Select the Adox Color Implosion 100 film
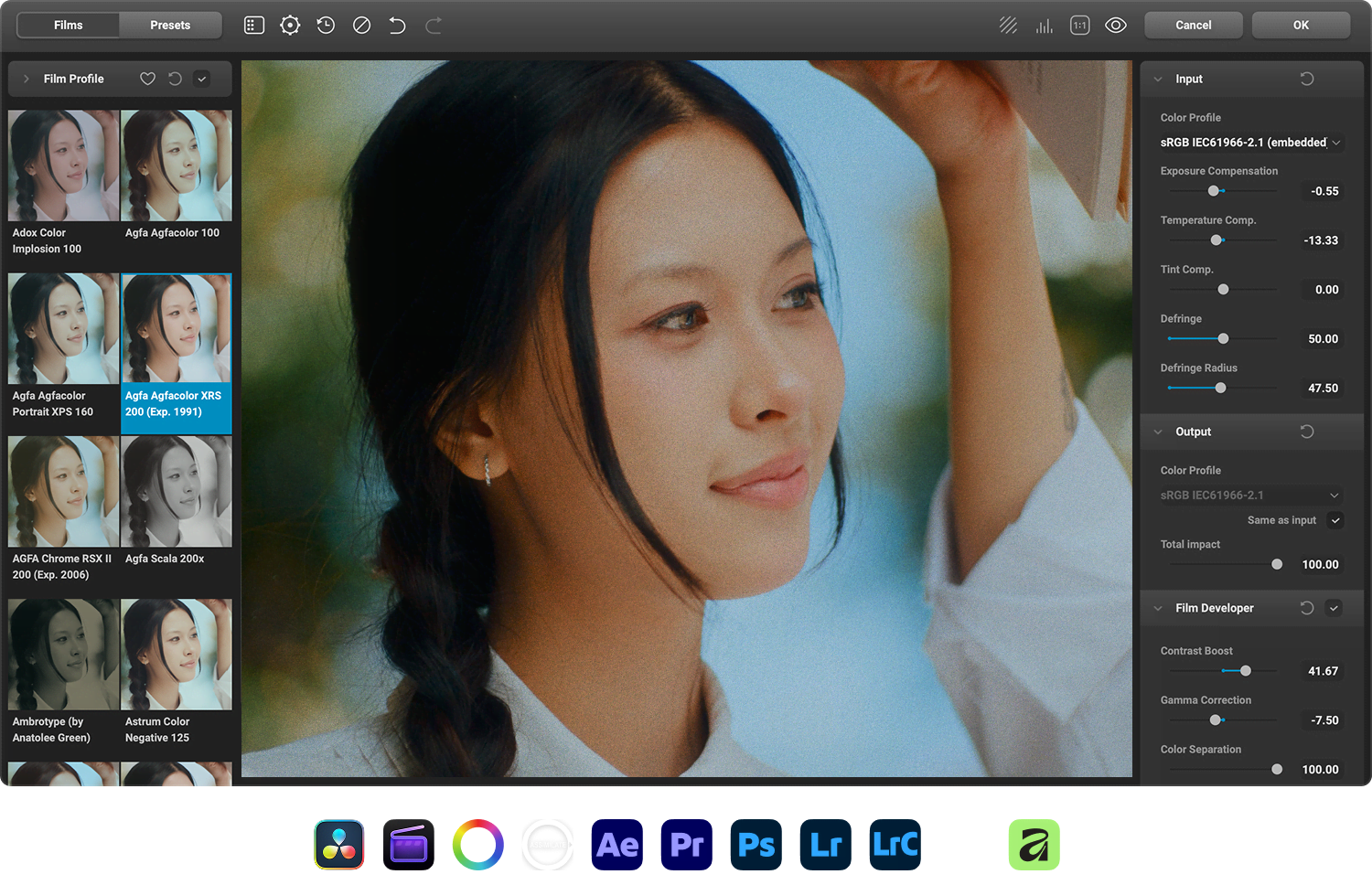Screen dimensions: 1372x885 [63, 184]
